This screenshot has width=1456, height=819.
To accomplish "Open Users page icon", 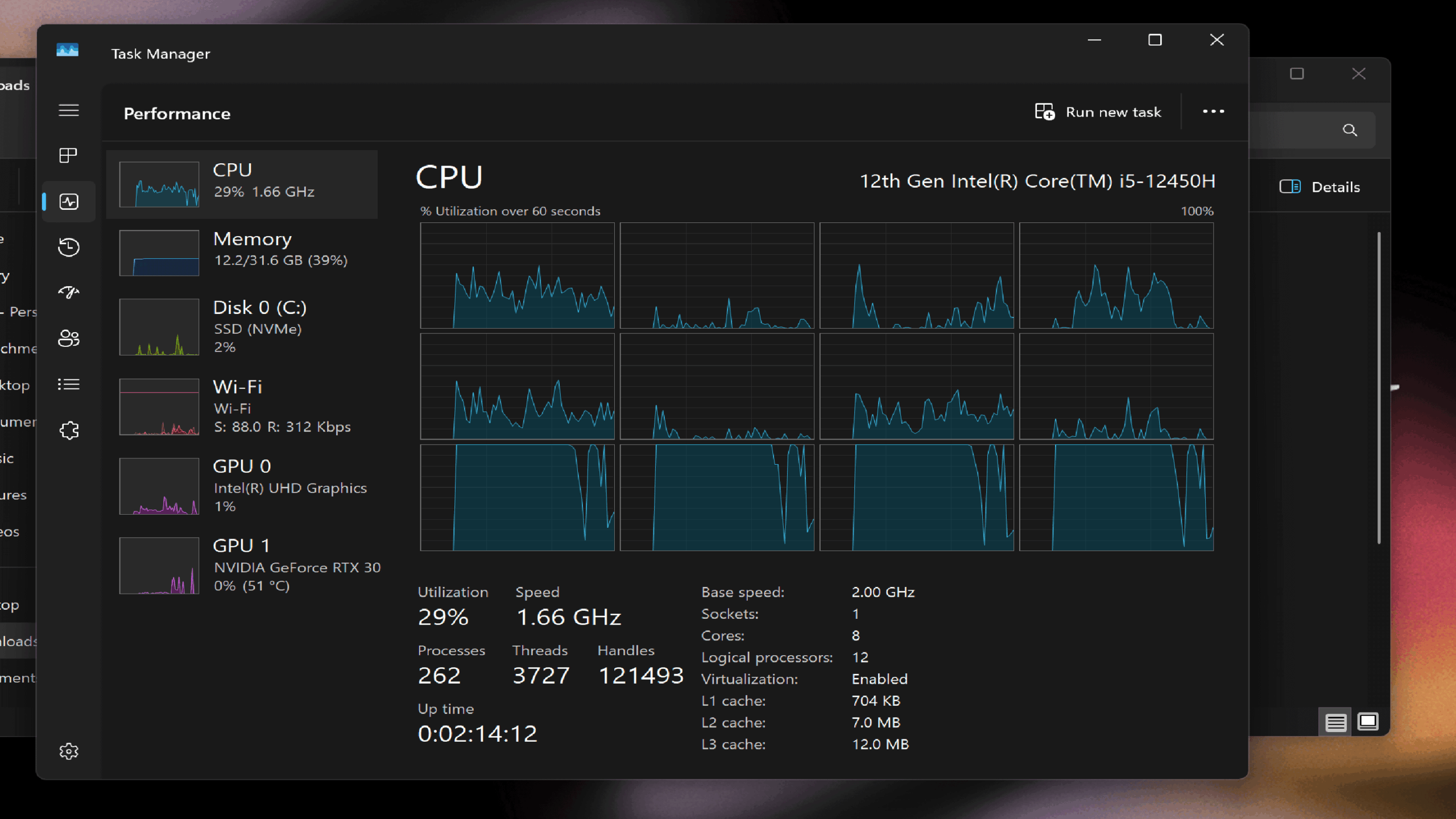I will coord(68,338).
